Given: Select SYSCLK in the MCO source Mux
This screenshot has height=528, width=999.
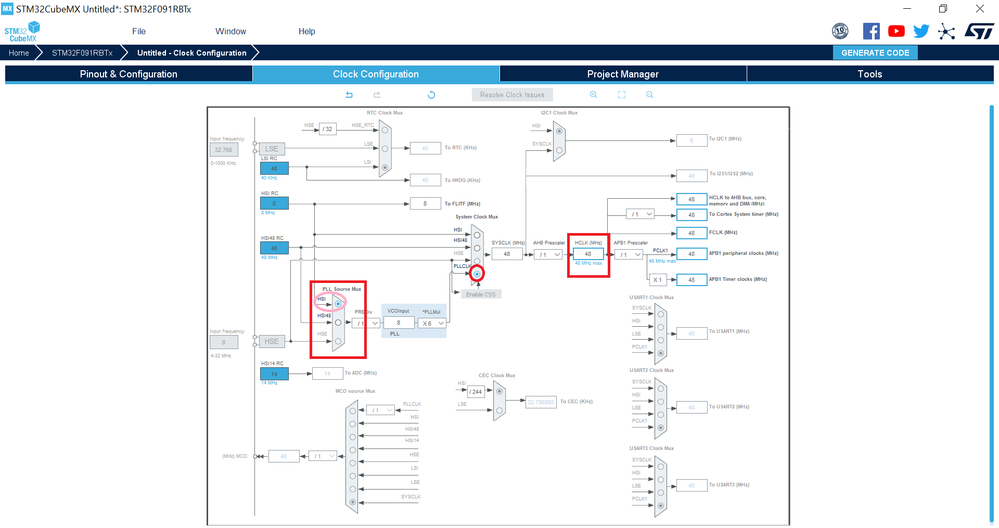Looking at the screenshot, I should click(352, 503).
